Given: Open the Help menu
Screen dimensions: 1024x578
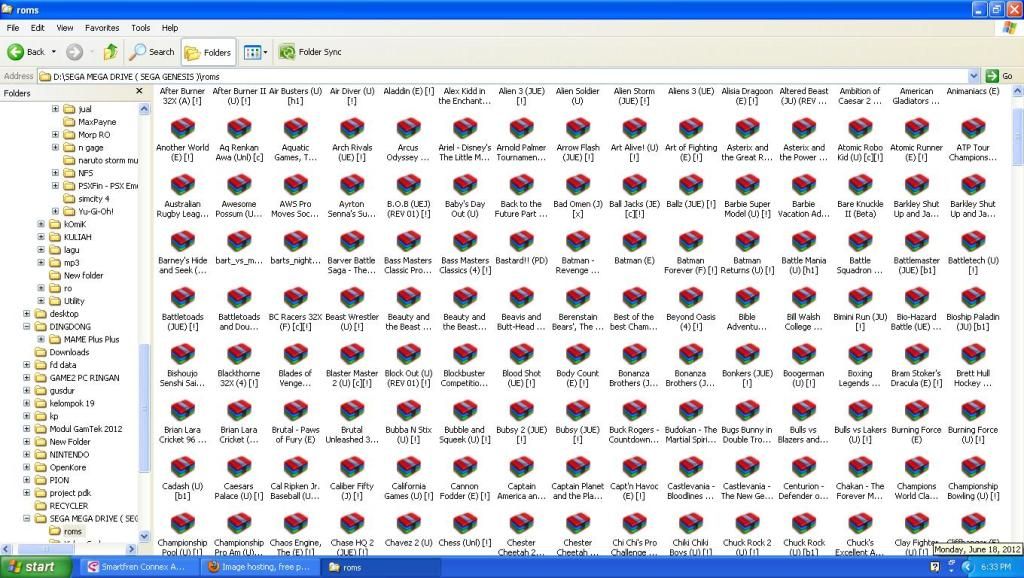Looking at the screenshot, I should [x=170, y=28].
